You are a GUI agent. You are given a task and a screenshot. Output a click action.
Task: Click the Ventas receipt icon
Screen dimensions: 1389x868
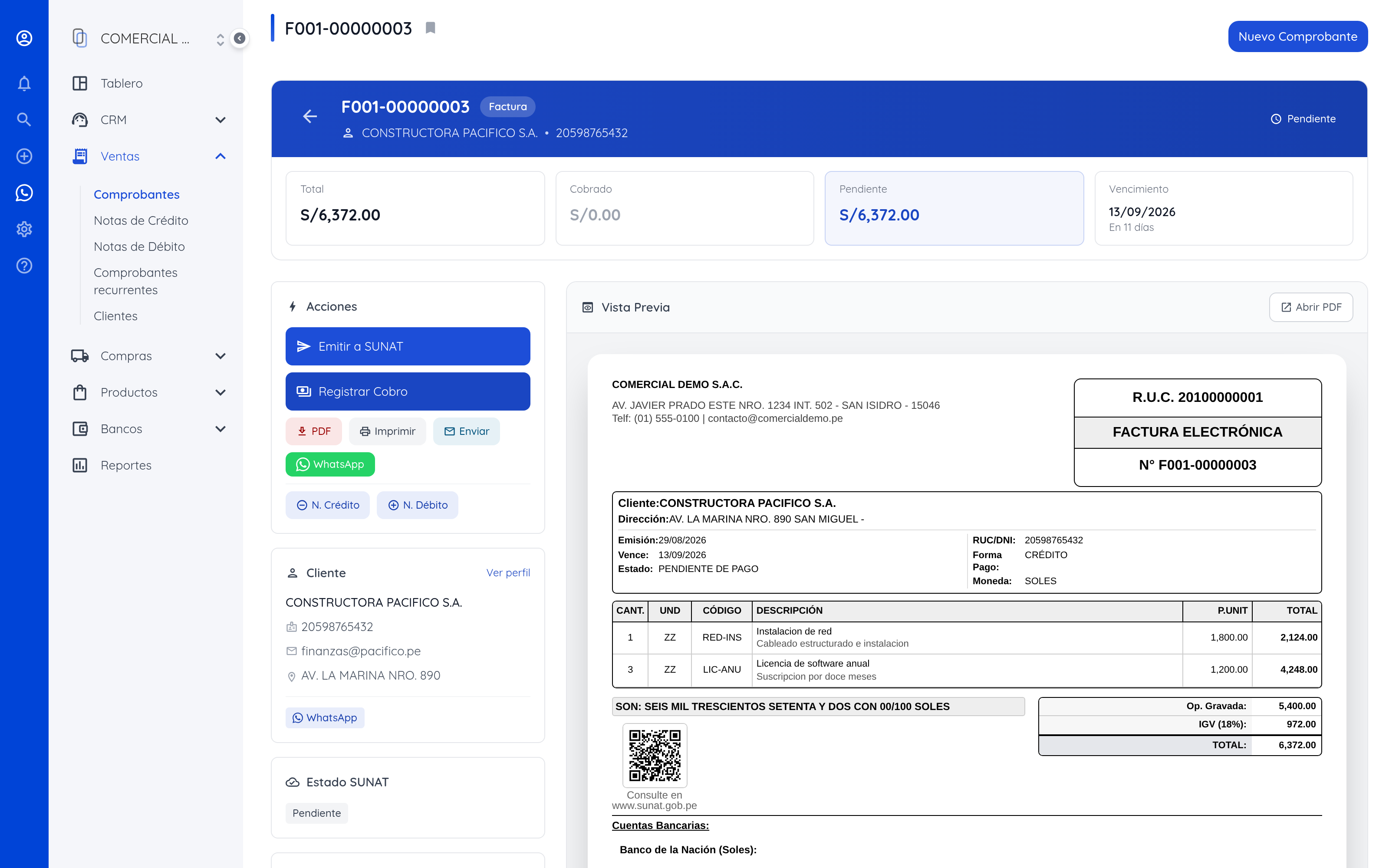click(80, 156)
